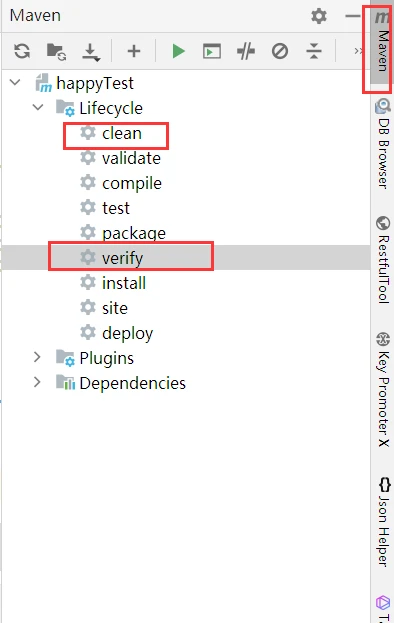Open Execute Maven Goal icon
The width and height of the screenshot is (394, 623).
point(212,52)
